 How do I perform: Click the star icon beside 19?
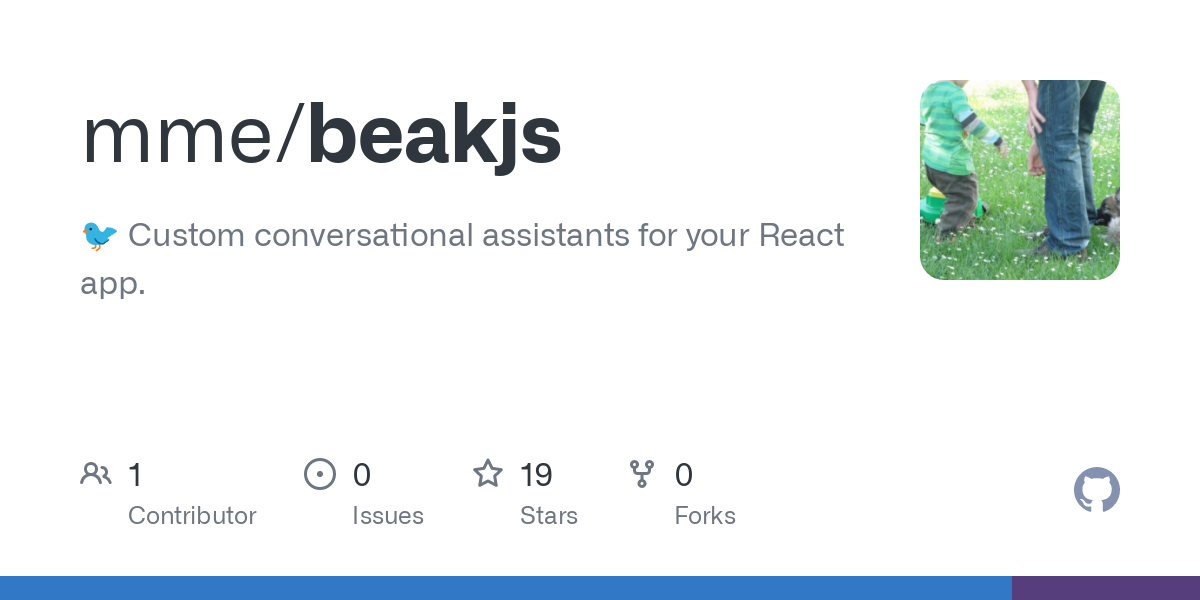[x=488, y=474]
